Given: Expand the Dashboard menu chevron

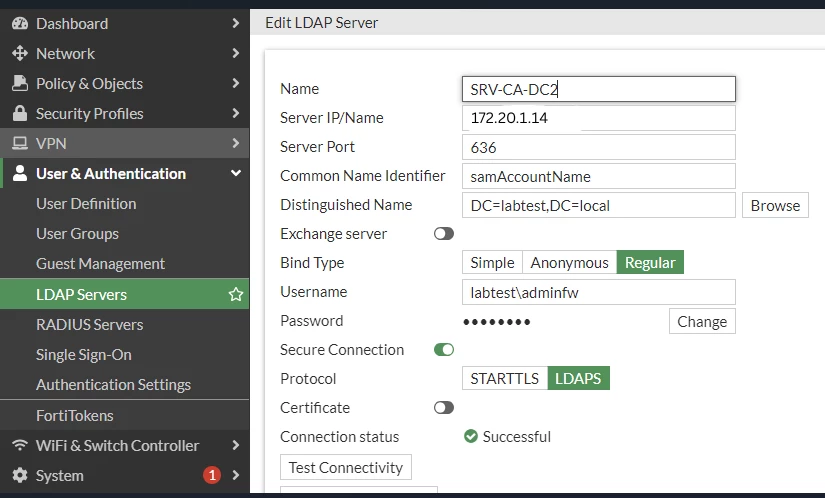Looking at the screenshot, I should pos(235,23).
